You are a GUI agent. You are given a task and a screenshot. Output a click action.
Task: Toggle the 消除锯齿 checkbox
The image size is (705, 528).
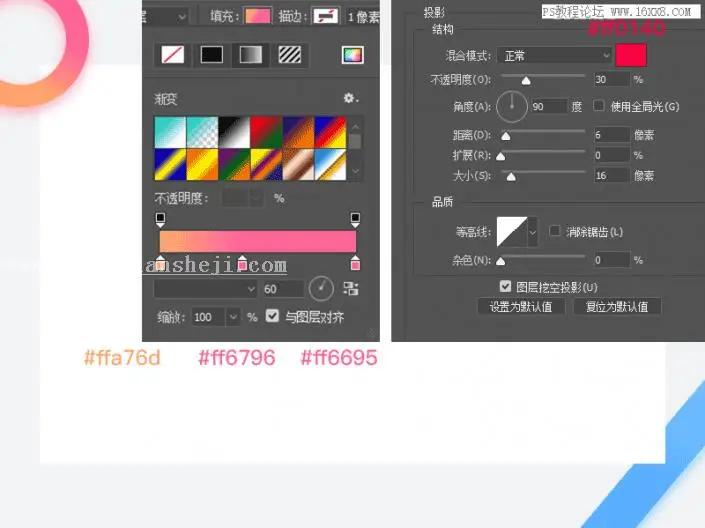[x=555, y=231]
